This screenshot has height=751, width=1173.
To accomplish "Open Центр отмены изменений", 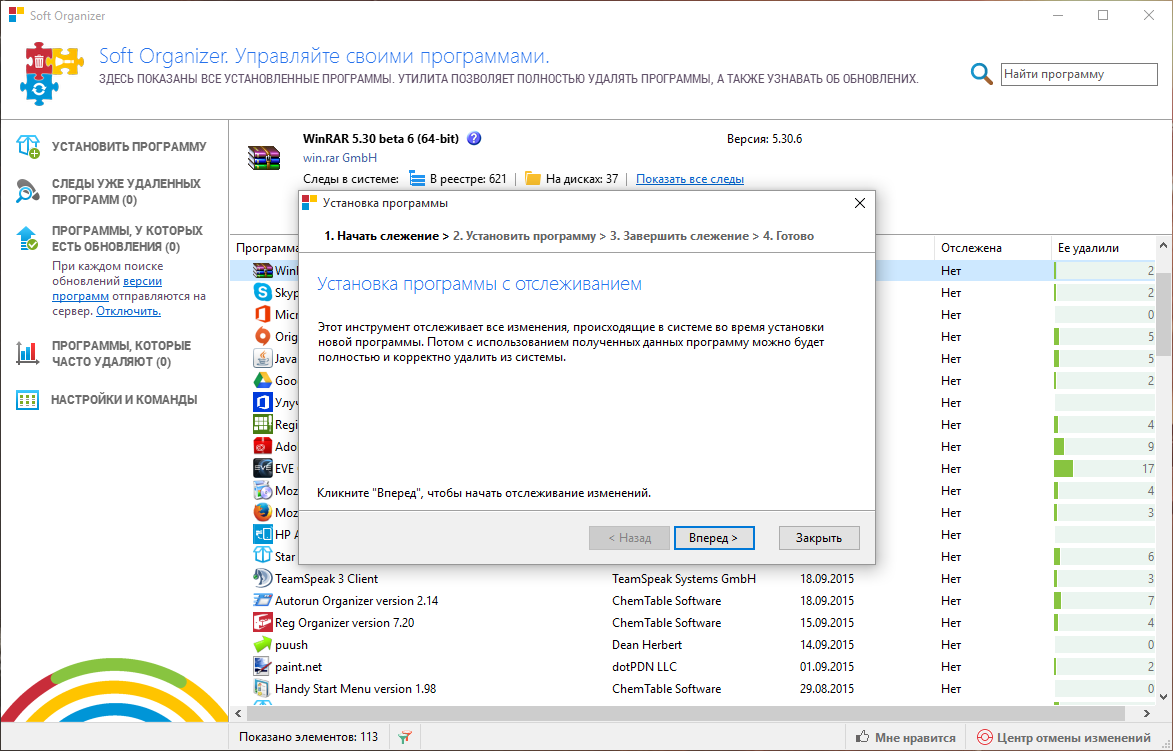I will coord(1065,738).
